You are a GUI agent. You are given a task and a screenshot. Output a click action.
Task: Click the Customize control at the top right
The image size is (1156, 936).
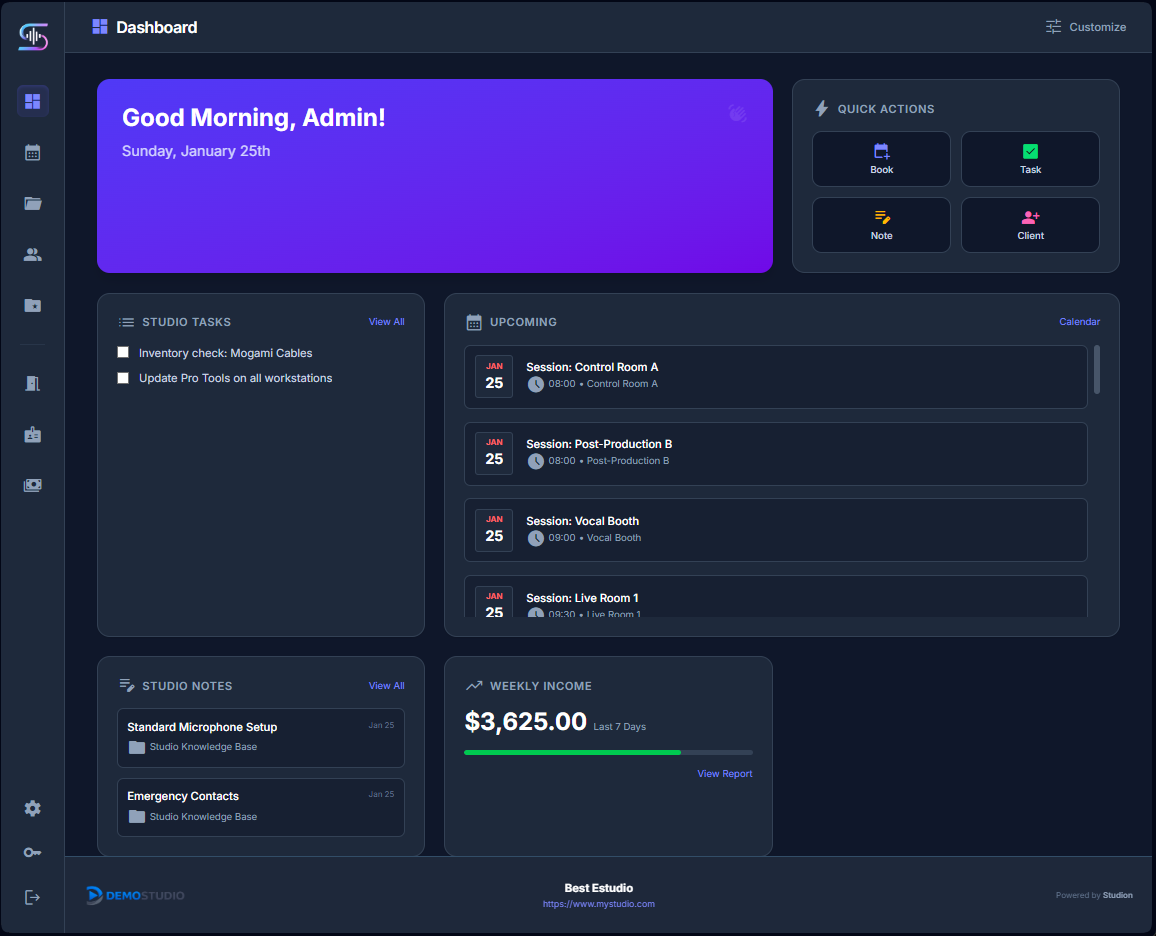pos(1086,27)
